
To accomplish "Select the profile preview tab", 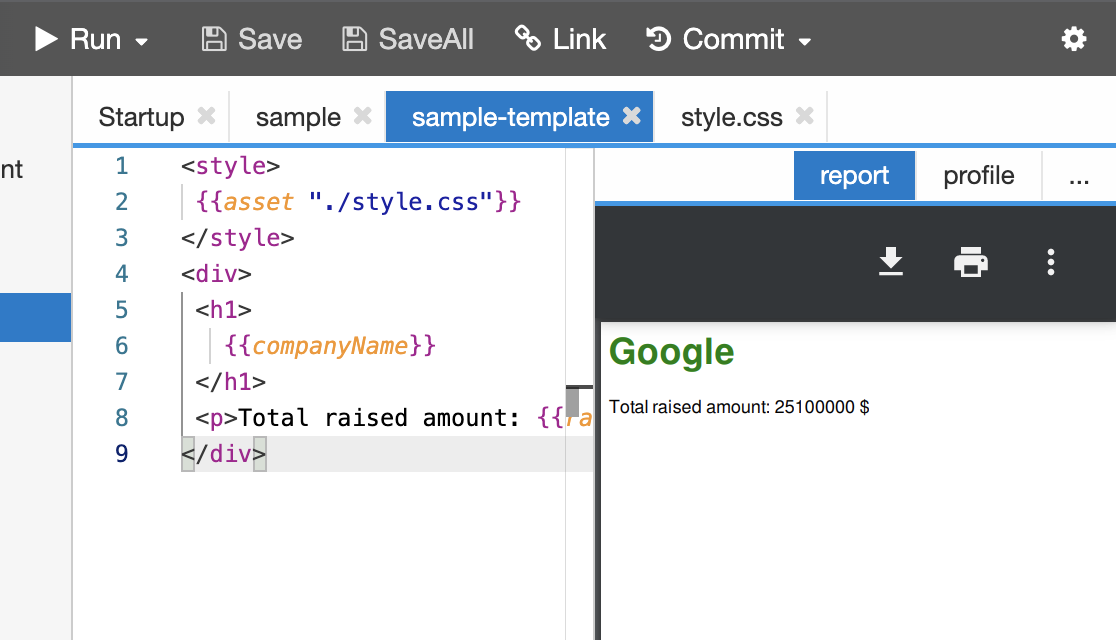I will coord(978,176).
